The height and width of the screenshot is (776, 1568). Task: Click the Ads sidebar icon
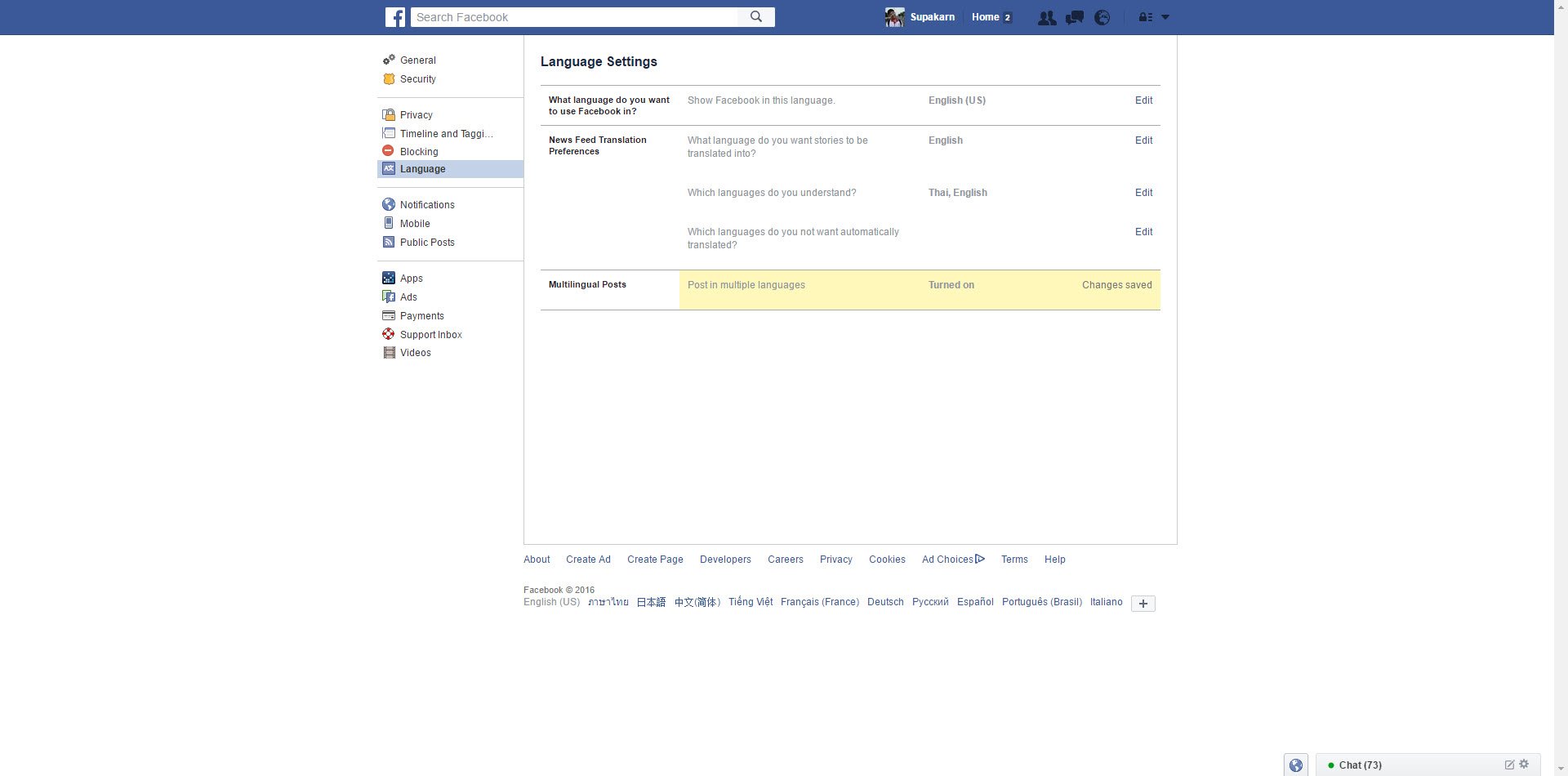click(389, 297)
